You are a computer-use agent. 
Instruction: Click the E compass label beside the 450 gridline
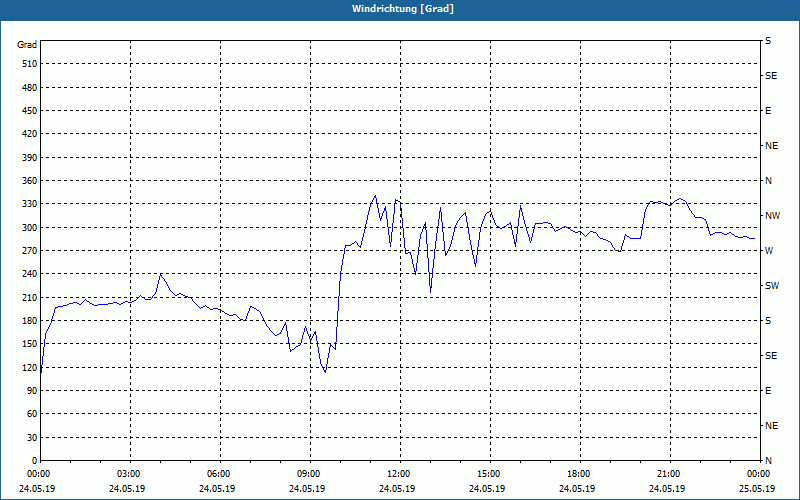coord(768,111)
